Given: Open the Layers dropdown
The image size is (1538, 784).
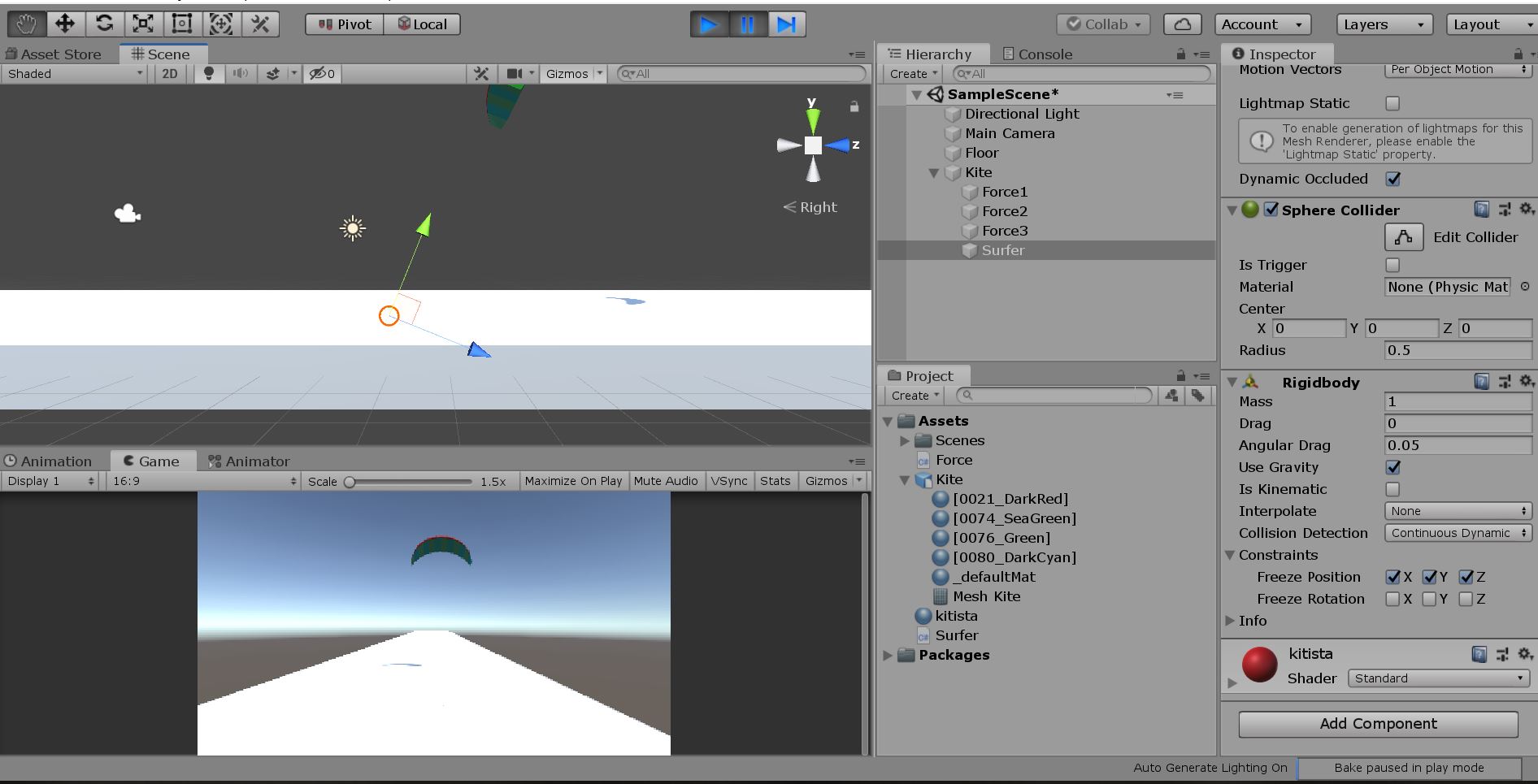Looking at the screenshot, I should coord(1384,24).
